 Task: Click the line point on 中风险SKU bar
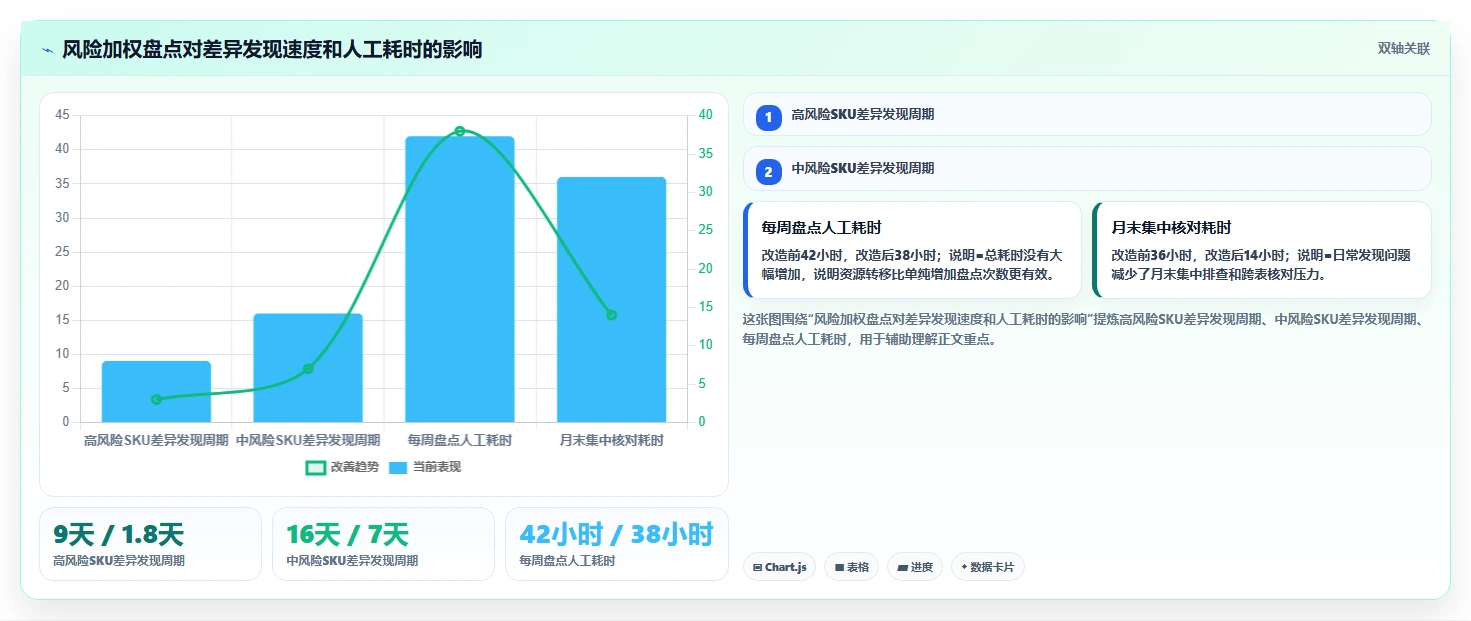pos(308,369)
